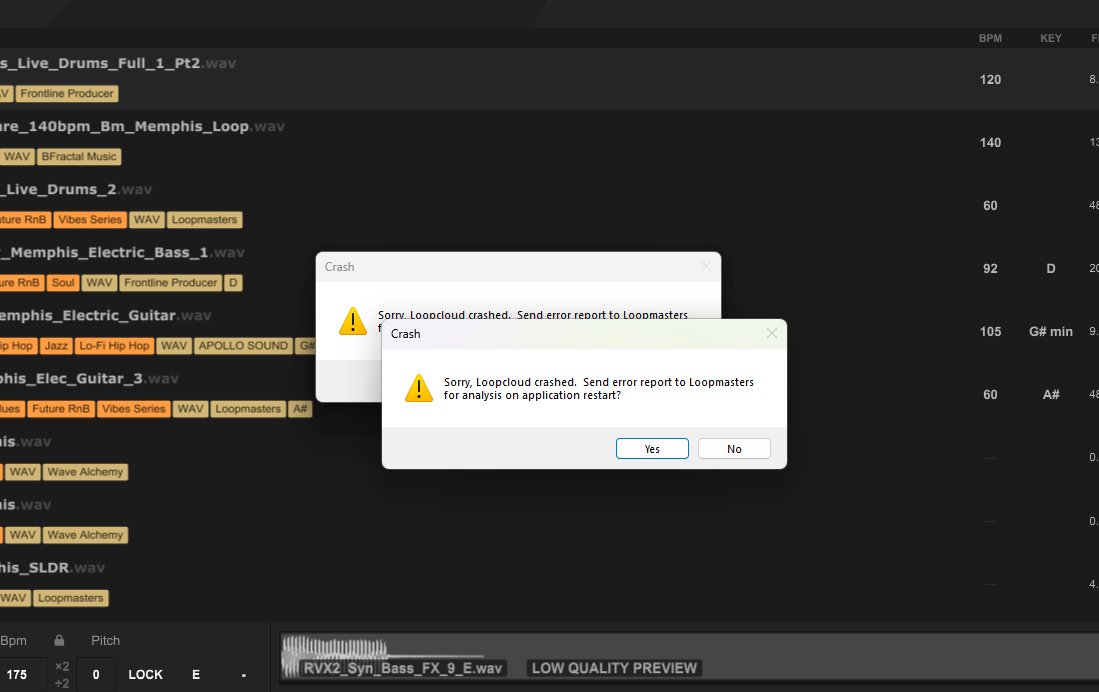Select the 140bpm_Bm_Memphis_Loop.wav sample

point(550,142)
